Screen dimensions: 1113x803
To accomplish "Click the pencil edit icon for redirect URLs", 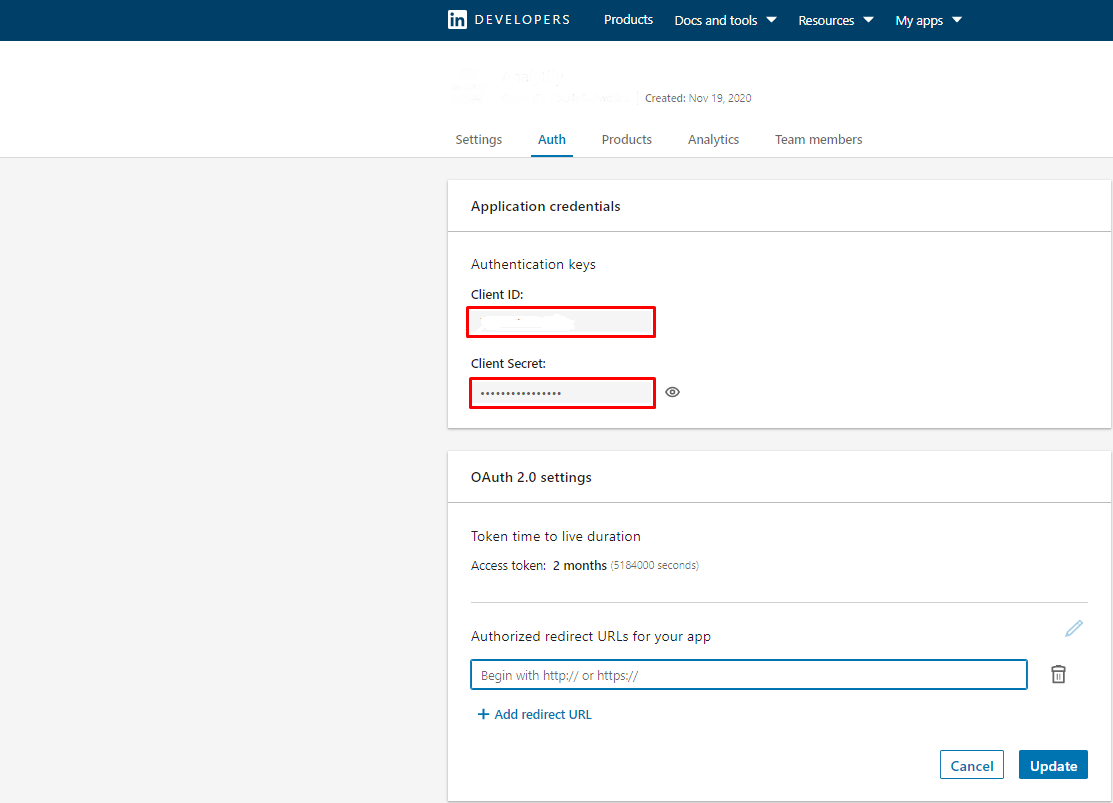I will tap(1074, 628).
